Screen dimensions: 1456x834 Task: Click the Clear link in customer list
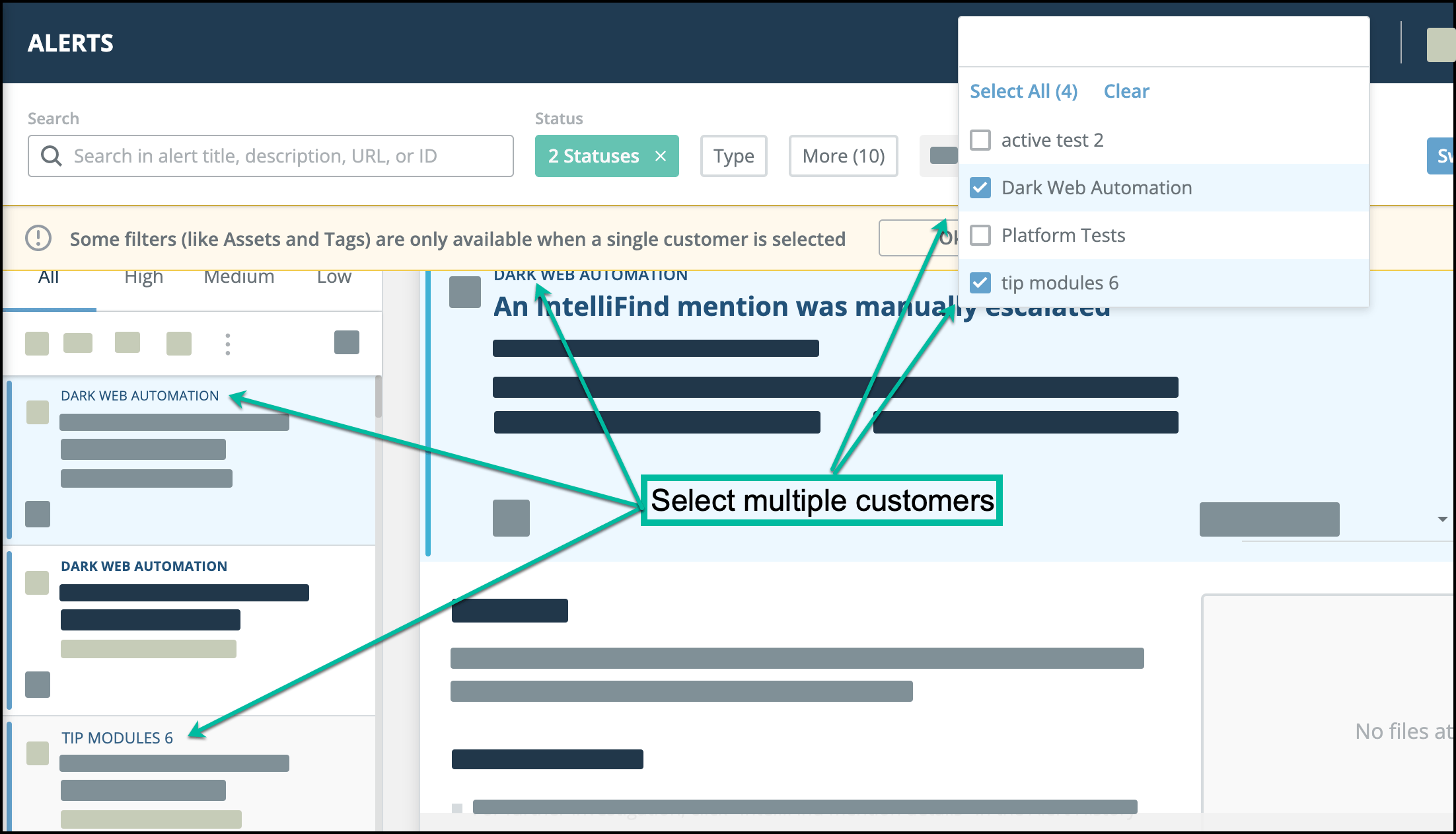[1126, 91]
